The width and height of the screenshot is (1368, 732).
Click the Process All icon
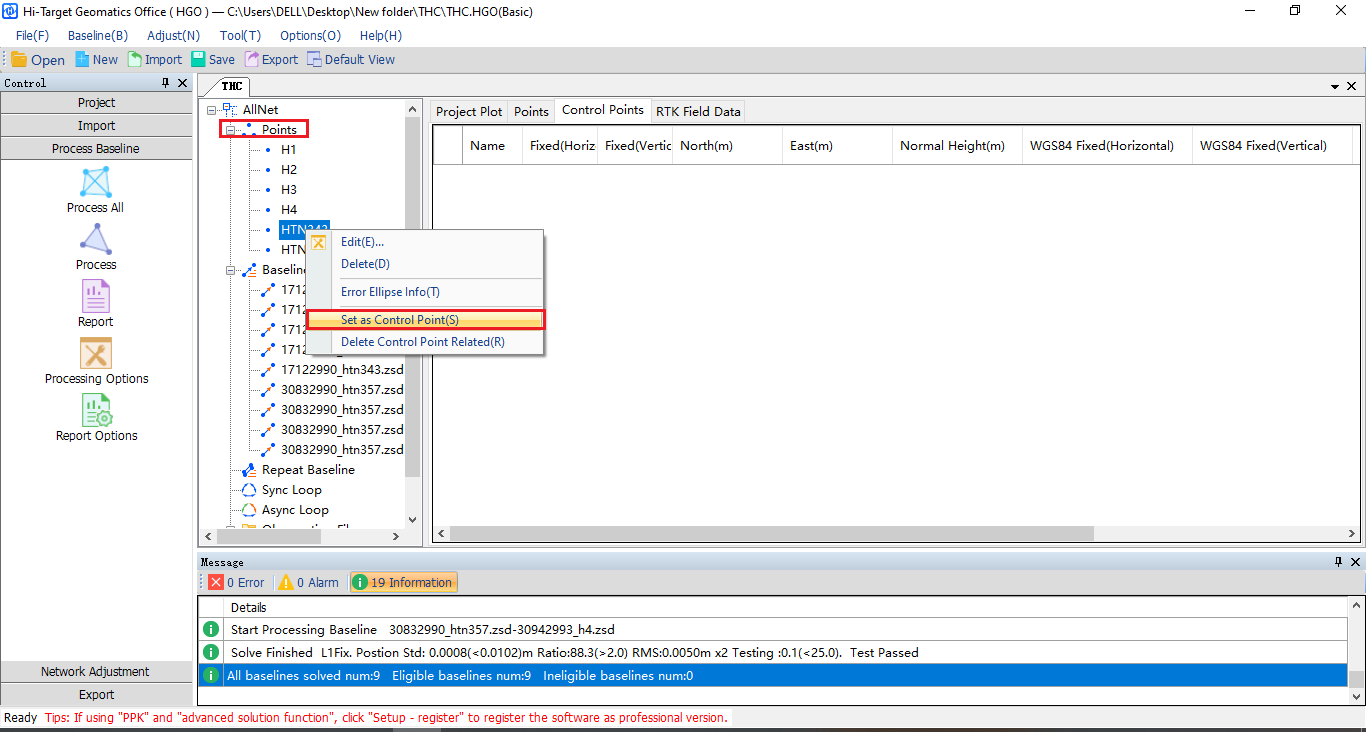96,183
